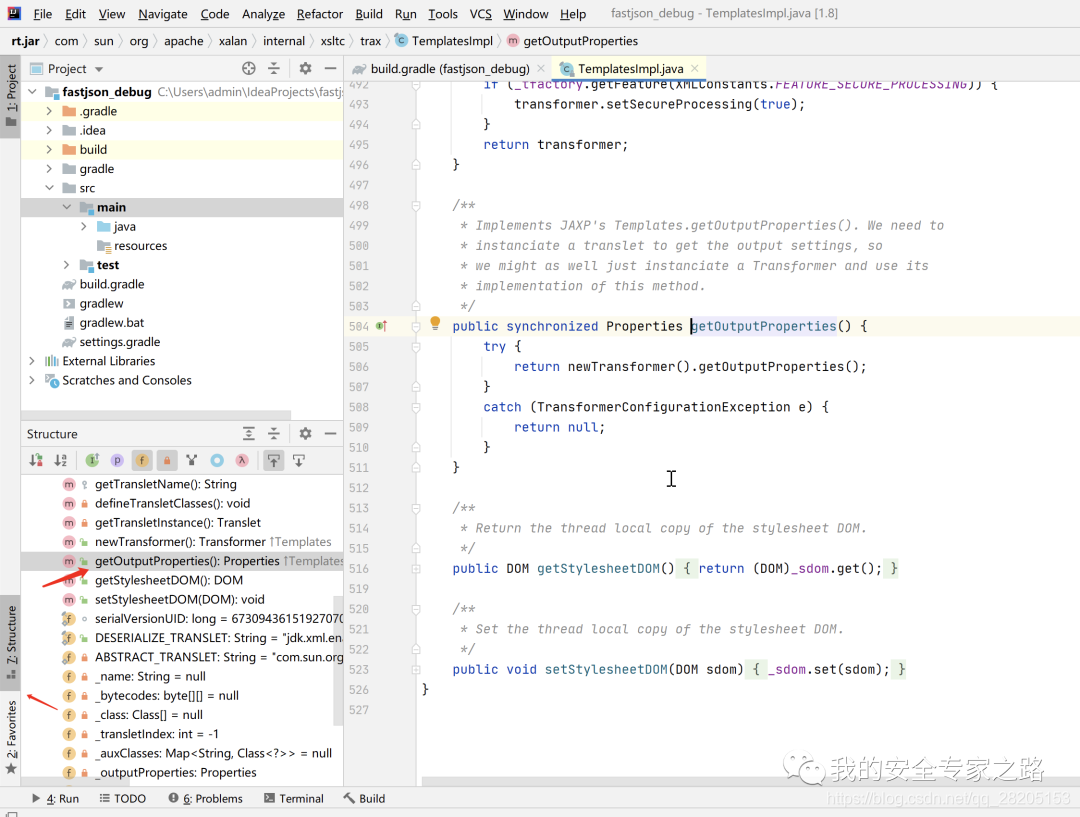Expand the test folder

[x=66, y=265]
